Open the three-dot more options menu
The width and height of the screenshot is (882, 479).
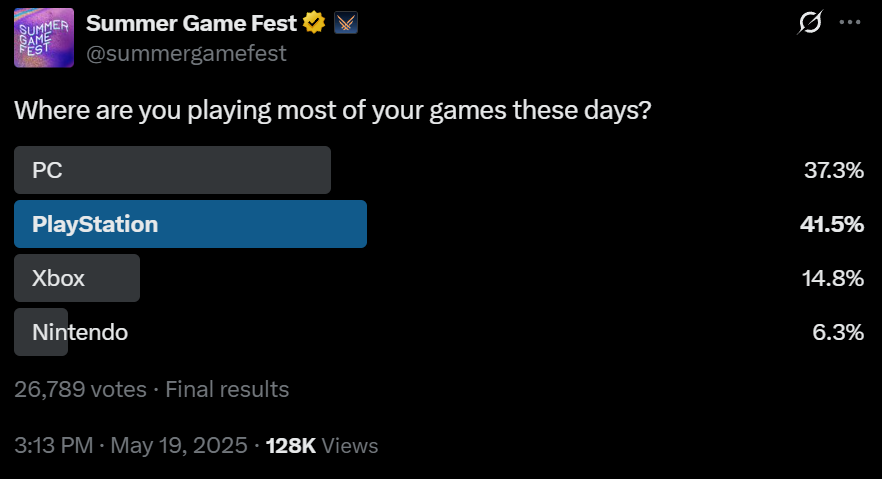(x=849, y=22)
